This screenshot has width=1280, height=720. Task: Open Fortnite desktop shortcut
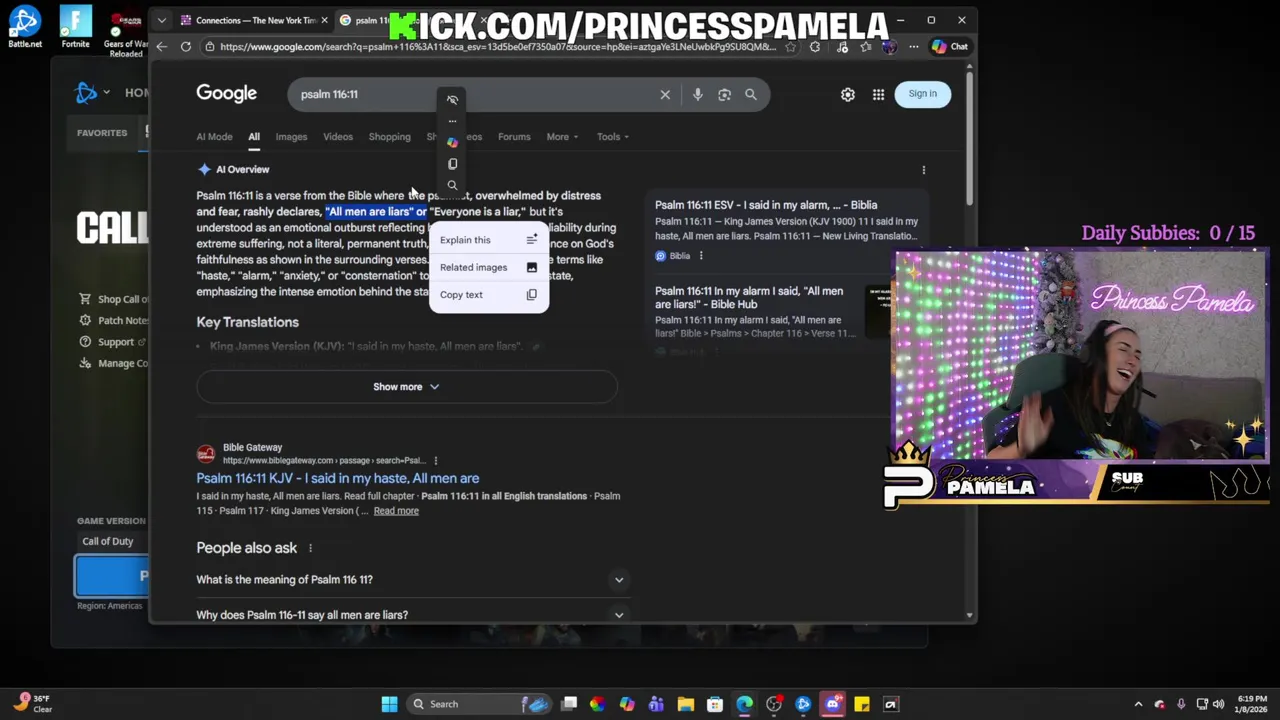coord(75,27)
